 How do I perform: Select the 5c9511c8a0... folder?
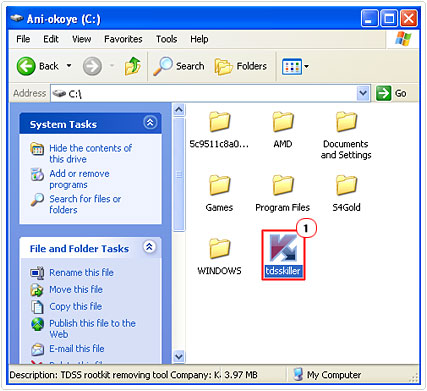[x=219, y=130]
